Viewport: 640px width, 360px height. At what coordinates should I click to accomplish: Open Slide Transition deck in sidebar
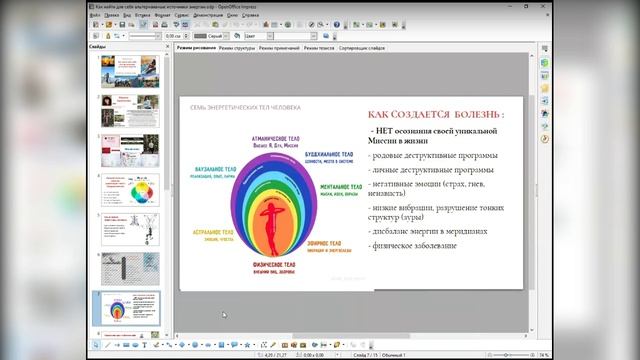pyautogui.click(x=545, y=101)
